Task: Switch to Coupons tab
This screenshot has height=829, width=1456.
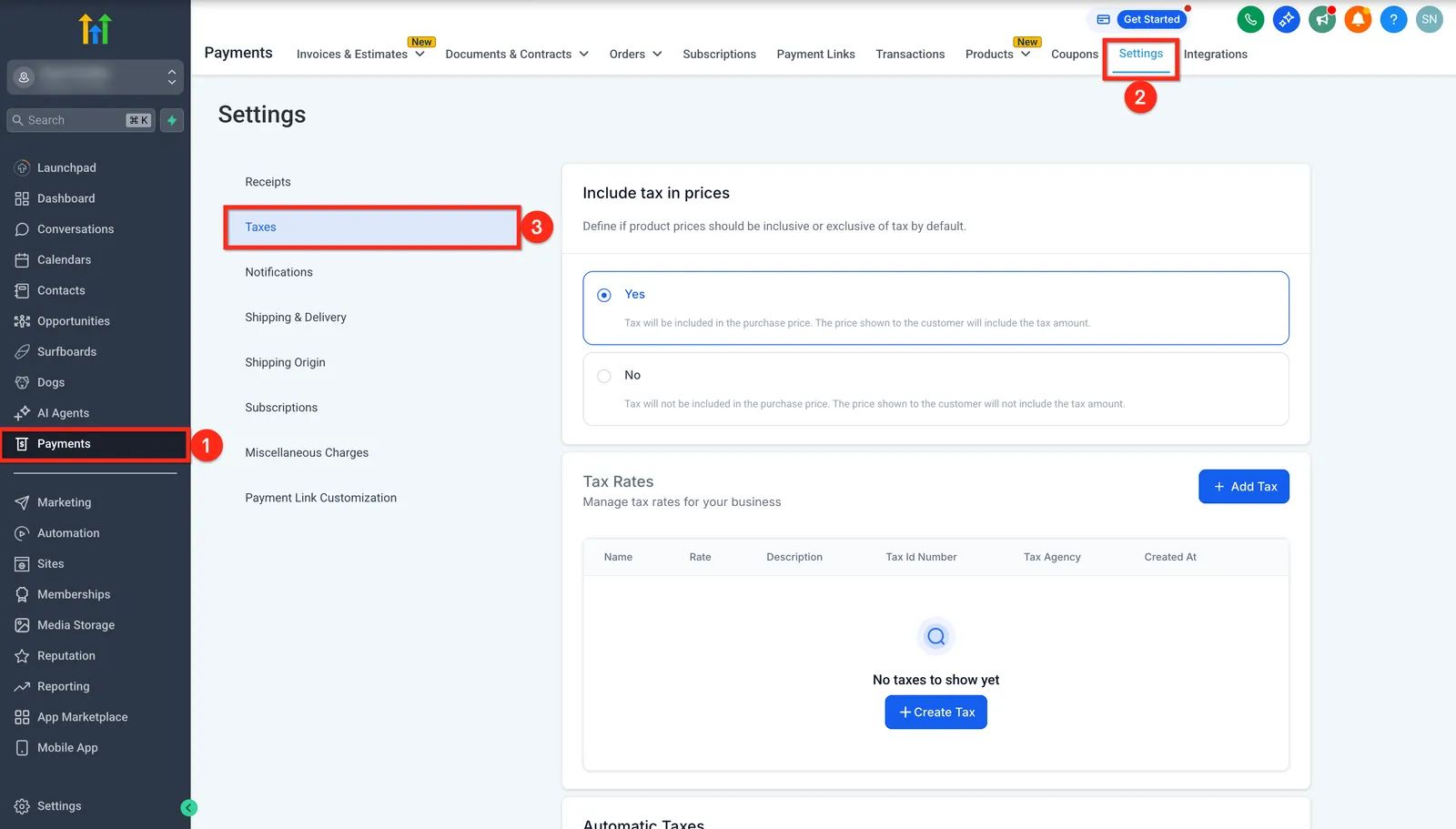Action: [1075, 54]
